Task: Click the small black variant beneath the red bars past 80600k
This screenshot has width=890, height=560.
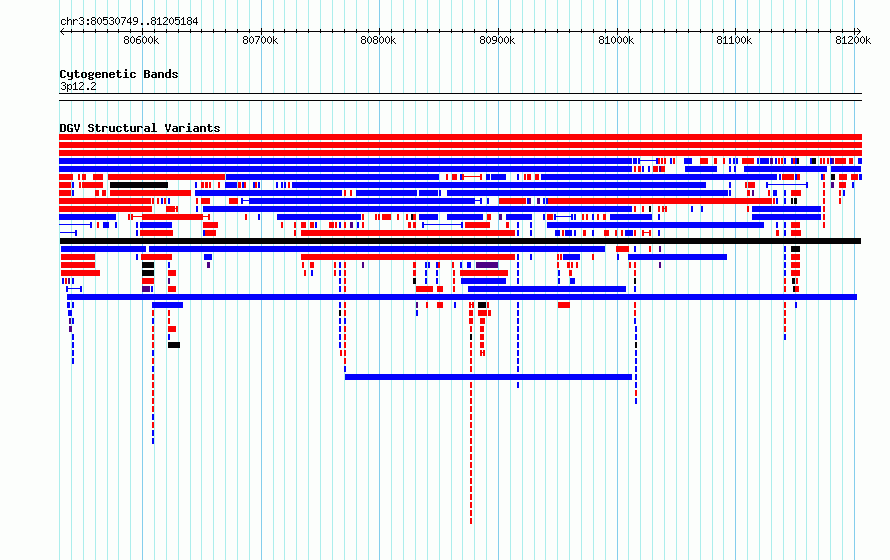Action: coord(174,345)
